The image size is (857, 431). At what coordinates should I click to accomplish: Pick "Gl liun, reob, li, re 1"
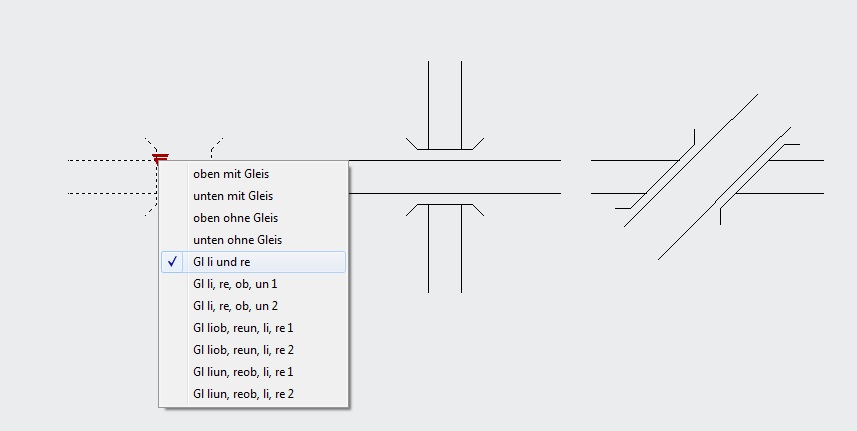254,372
